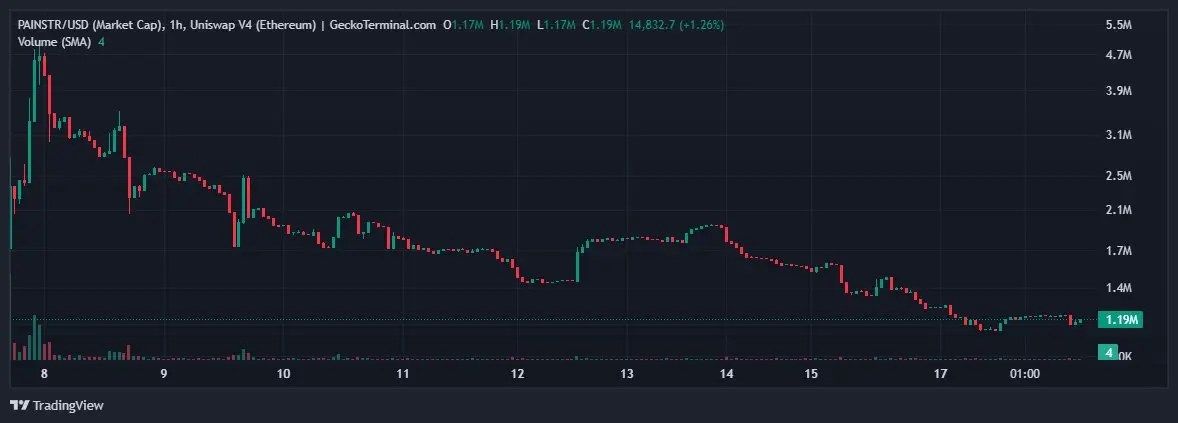This screenshot has height=423, width=1178.
Task: Click the Uniswap V4 (Ethereum) label
Action: click(253, 25)
